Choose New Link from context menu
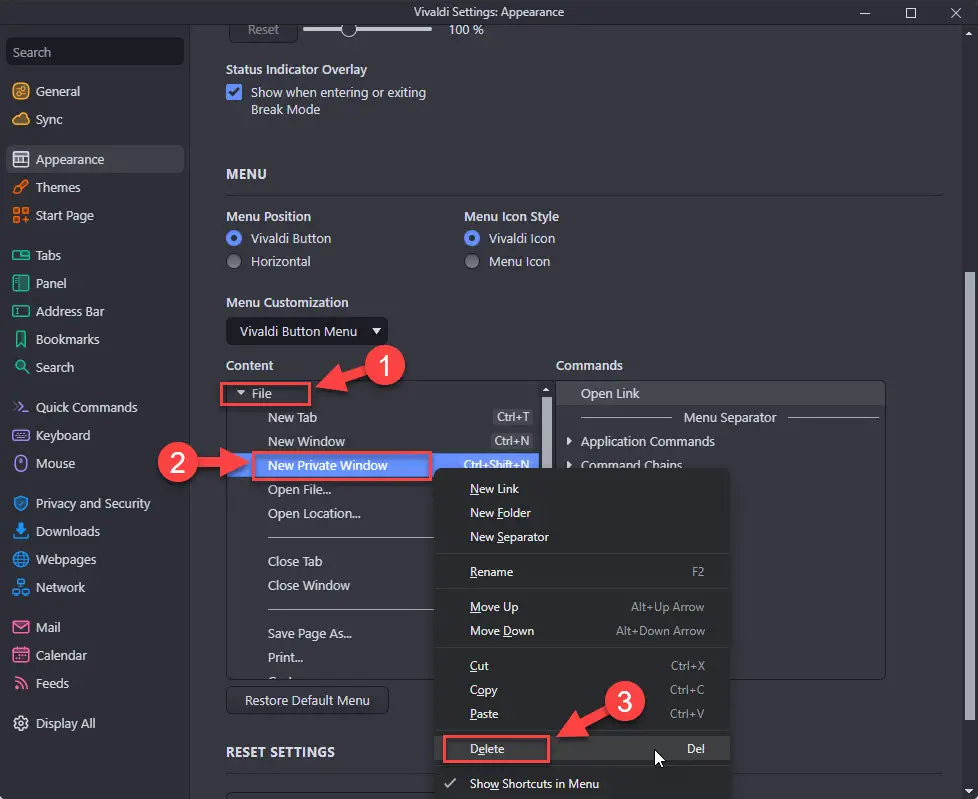978x799 pixels. [x=582, y=489]
